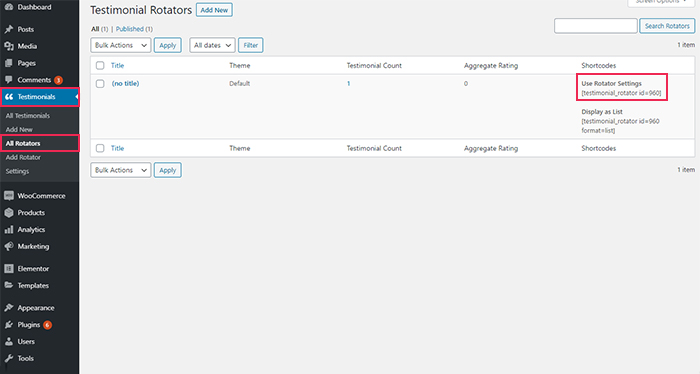
Task: Select the [testimonial_rotator id=960] shortcode text
Action: tap(621, 93)
